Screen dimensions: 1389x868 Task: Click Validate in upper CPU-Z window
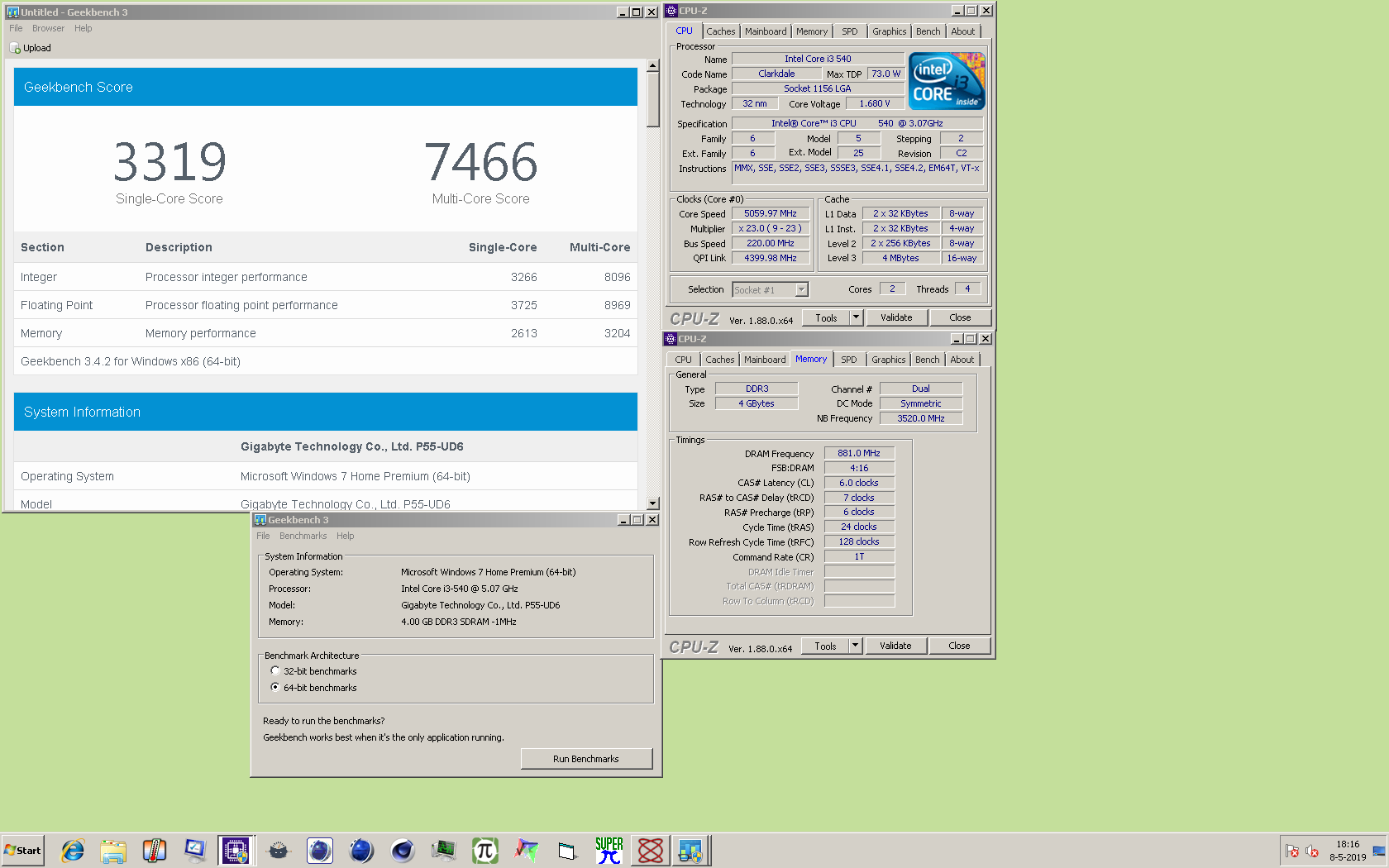tap(896, 317)
